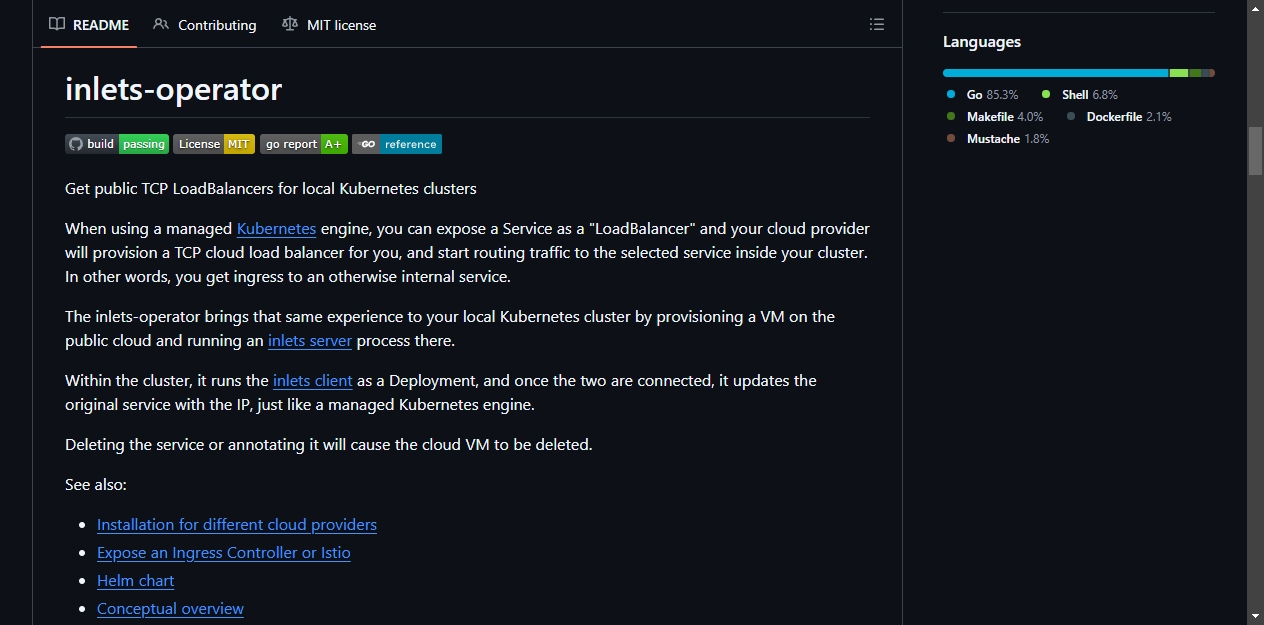
Task: Click the inlets-operator heading
Action: point(173,89)
